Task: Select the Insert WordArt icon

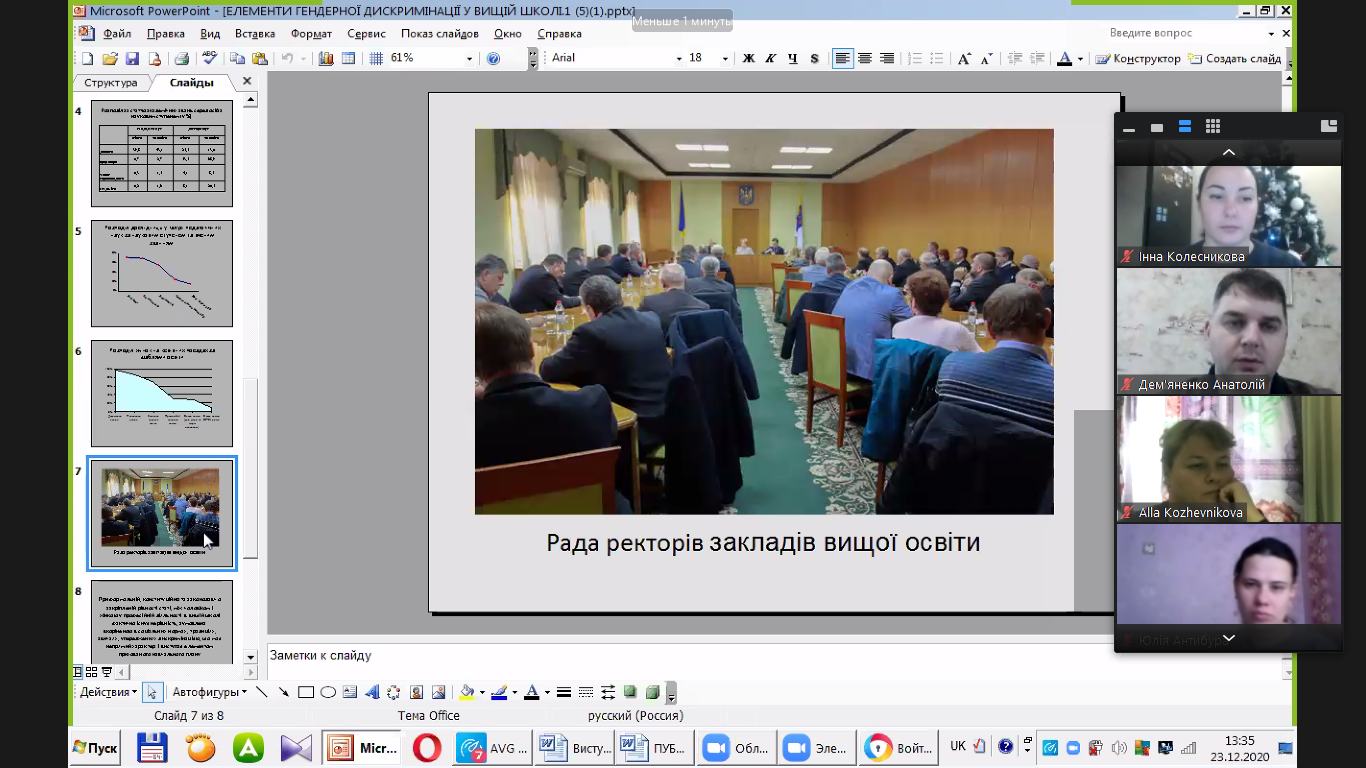Action: click(372, 692)
